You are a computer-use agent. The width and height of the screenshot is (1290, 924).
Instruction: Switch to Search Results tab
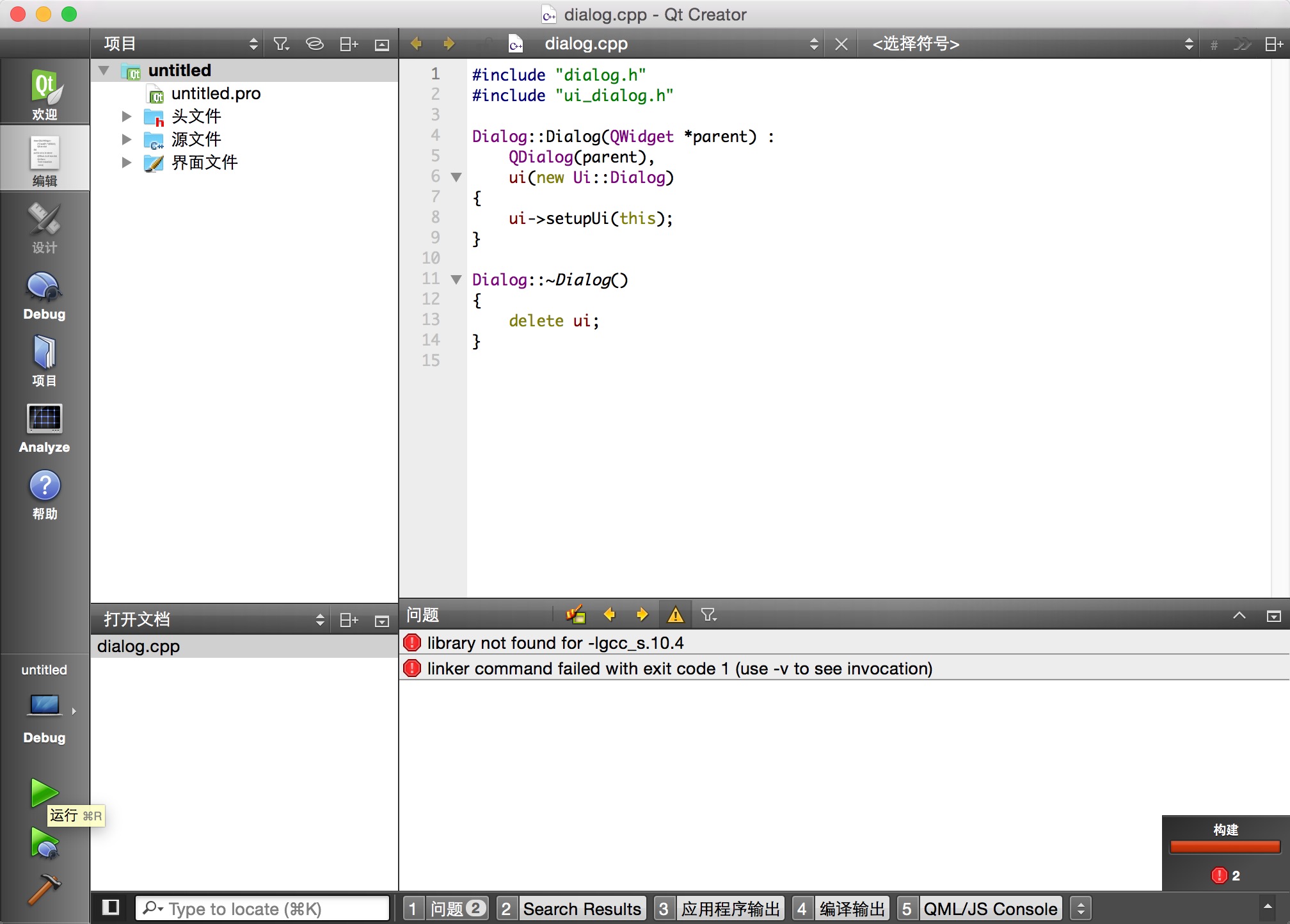(x=571, y=909)
